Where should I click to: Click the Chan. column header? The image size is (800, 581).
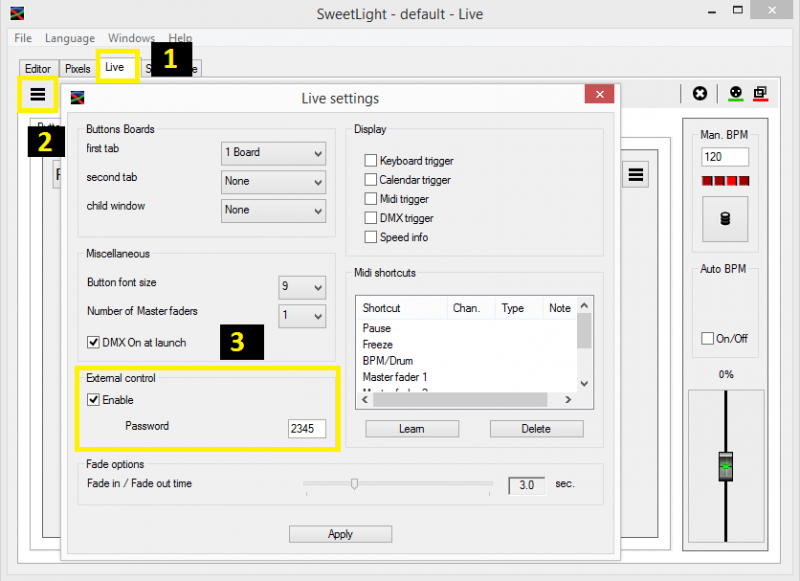click(471, 308)
